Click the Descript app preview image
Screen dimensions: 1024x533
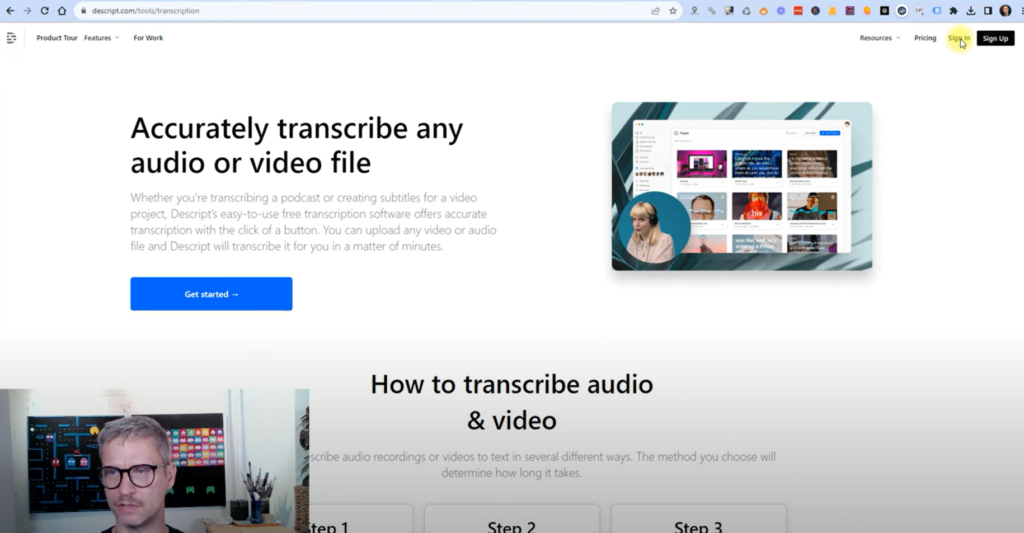pyautogui.click(x=742, y=186)
